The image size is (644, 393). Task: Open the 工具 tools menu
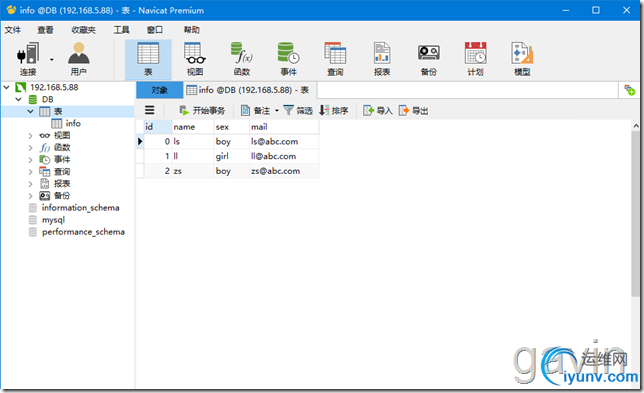pyautogui.click(x=122, y=30)
